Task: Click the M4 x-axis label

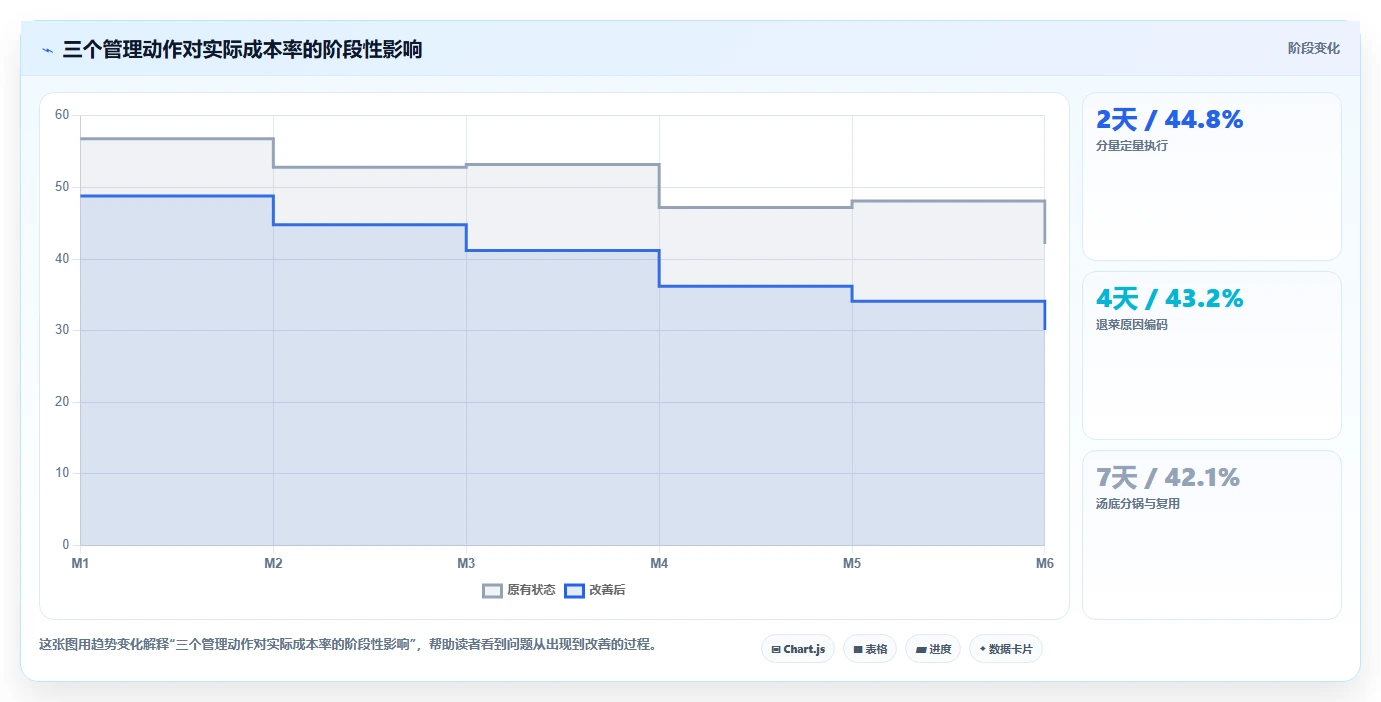Action: click(x=659, y=563)
